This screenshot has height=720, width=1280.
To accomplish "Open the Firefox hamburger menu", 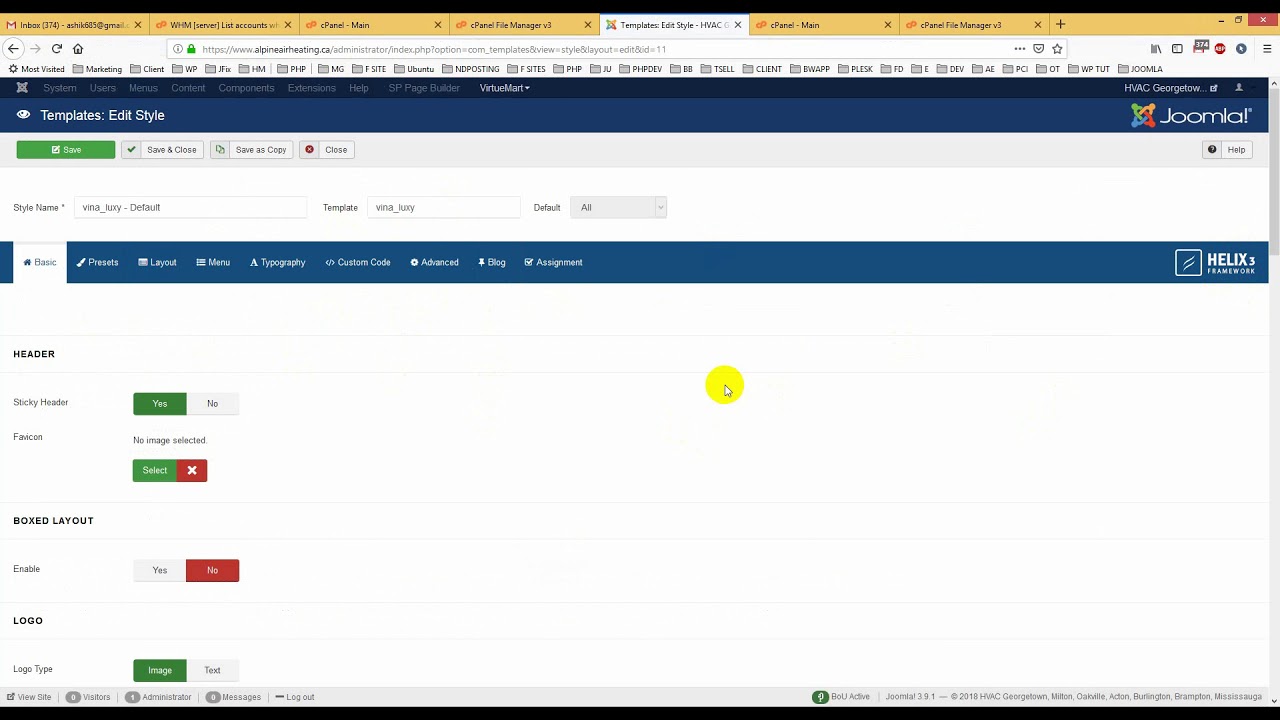I will point(1266,48).
